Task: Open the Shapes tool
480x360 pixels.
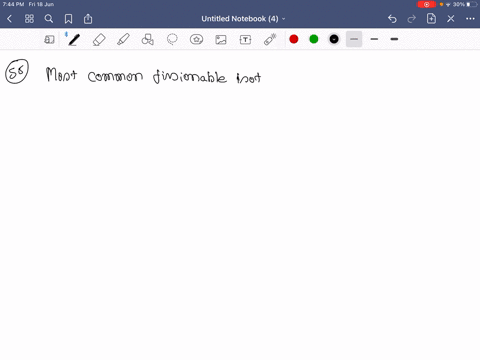Action: click(148, 39)
